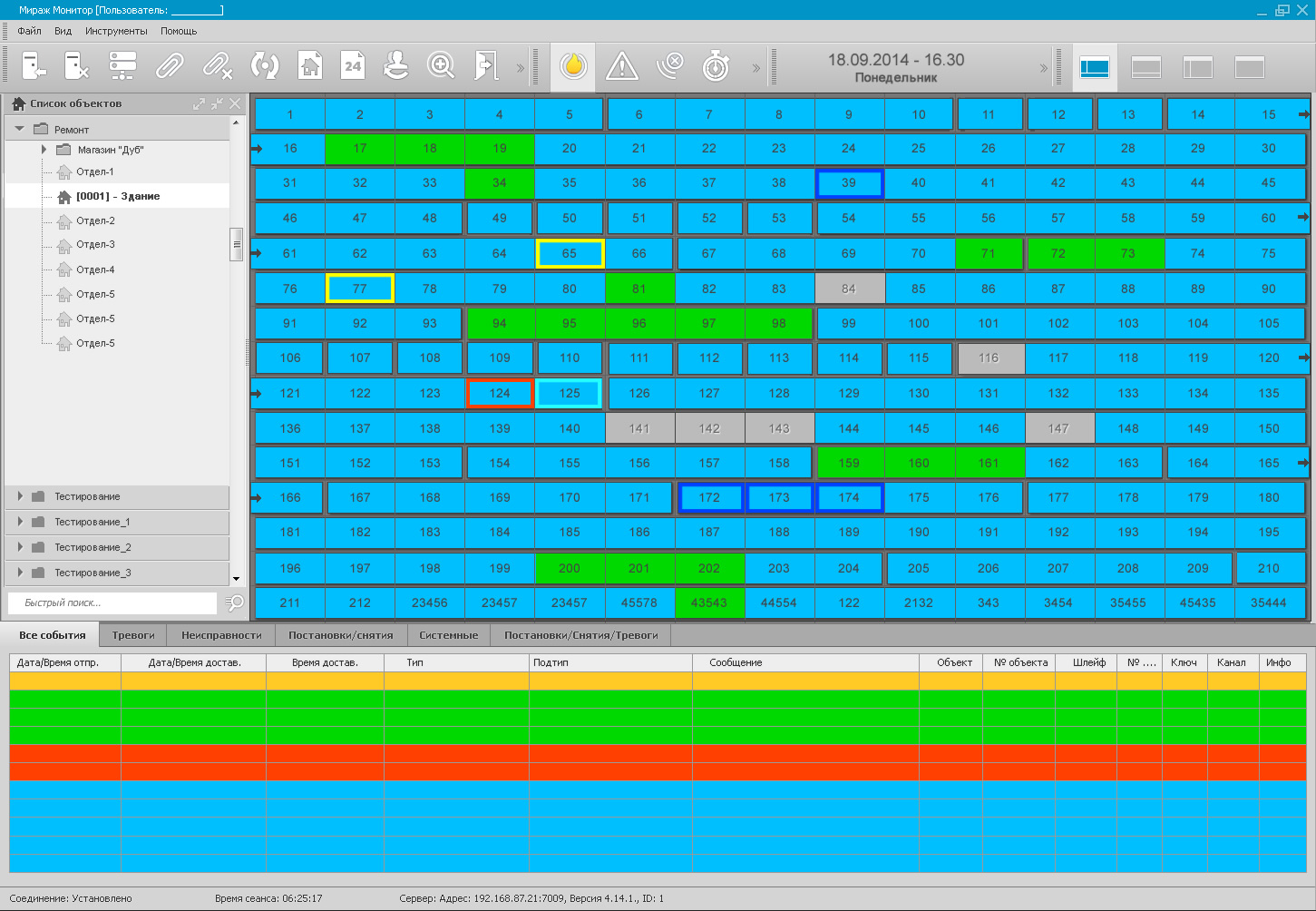1316x911 pixels.
Task: Toggle the fire alarm flame button
Action: (x=573, y=66)
